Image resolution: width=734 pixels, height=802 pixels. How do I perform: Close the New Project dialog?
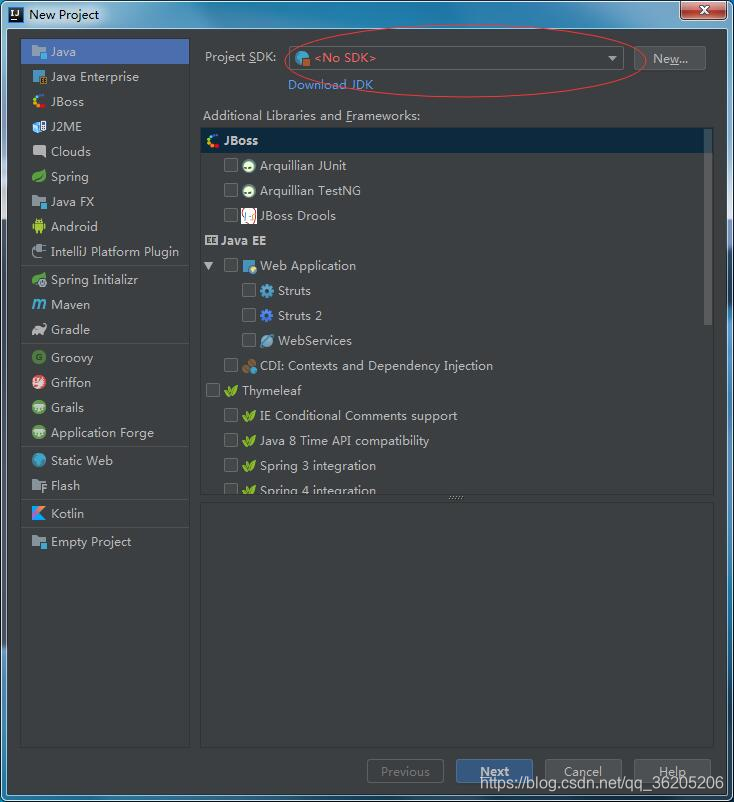tap(704, 10)
